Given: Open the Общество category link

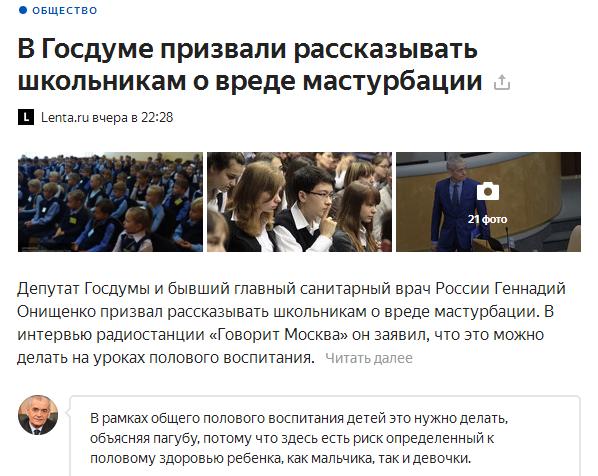Looking at the screenshot, I should pos(64,11).
